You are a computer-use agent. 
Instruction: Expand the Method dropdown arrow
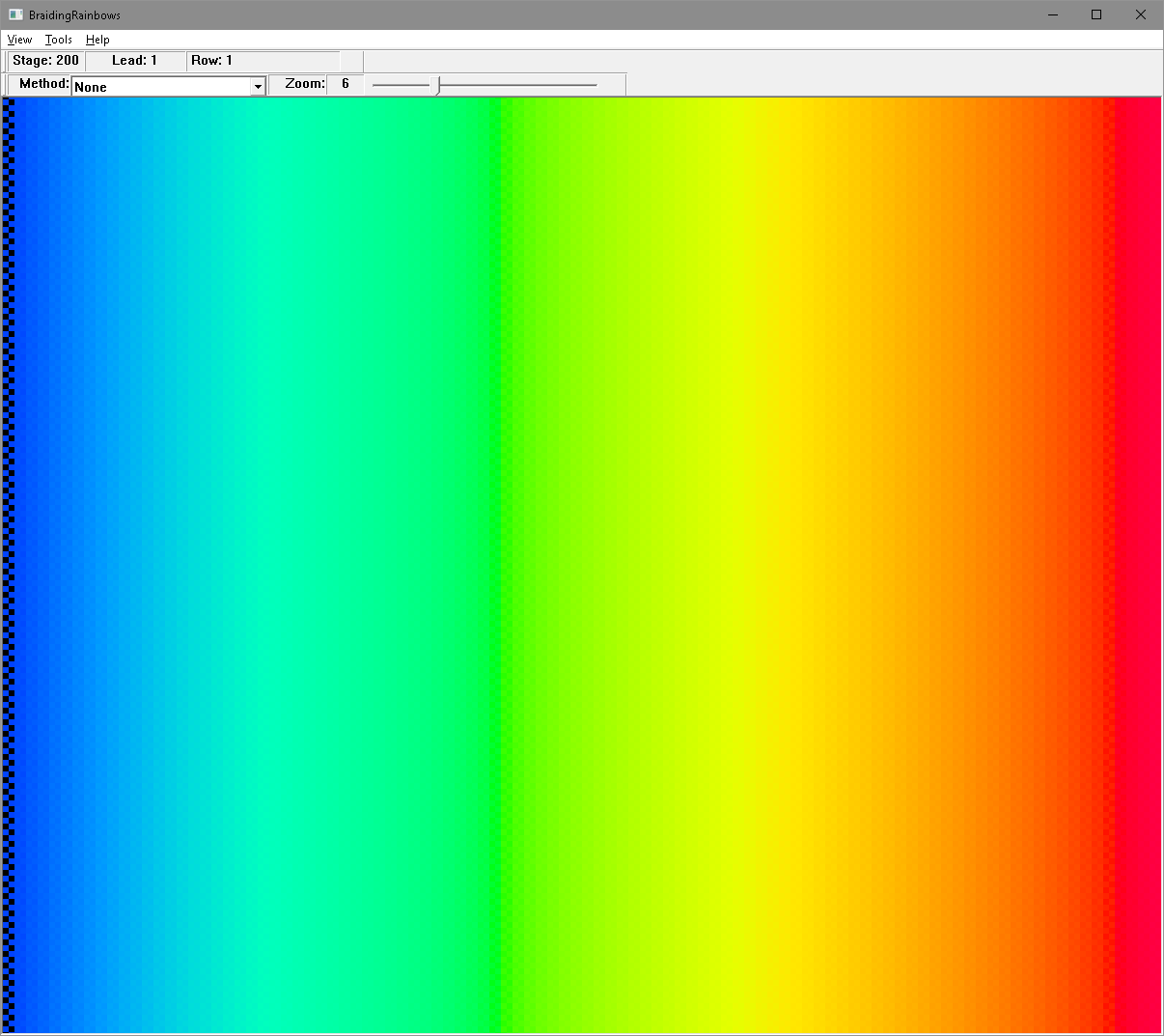258,87
